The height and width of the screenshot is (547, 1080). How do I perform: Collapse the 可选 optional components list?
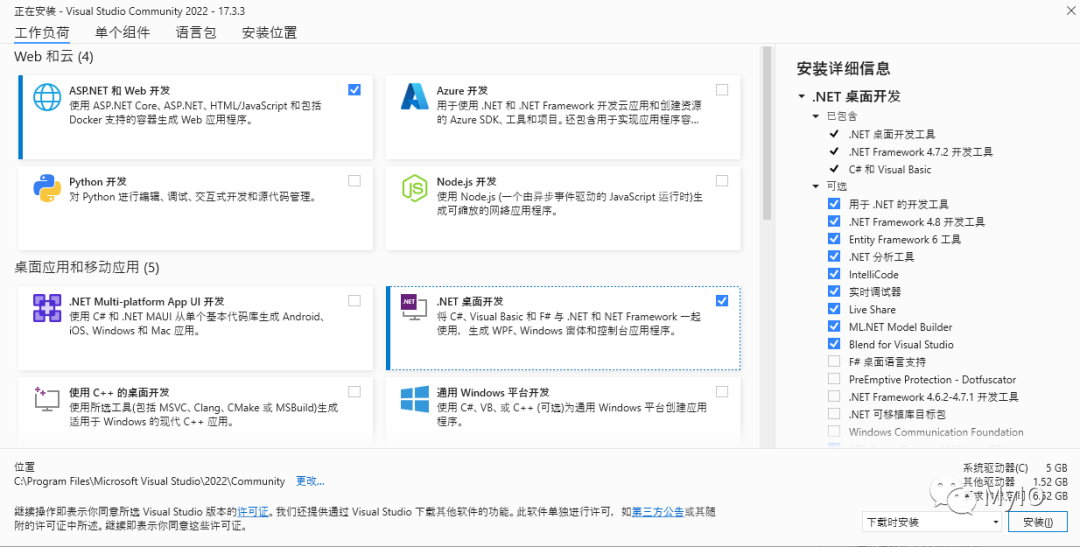coord(816,187)
